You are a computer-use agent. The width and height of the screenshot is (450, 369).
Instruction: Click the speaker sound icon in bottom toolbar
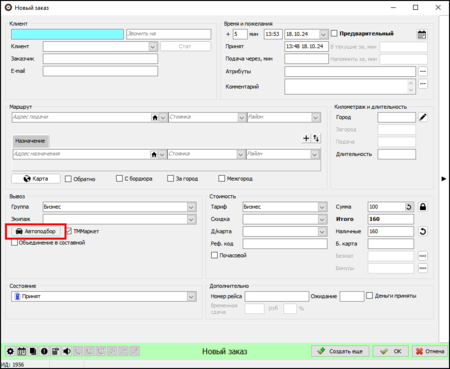click(x=67, y=351)
